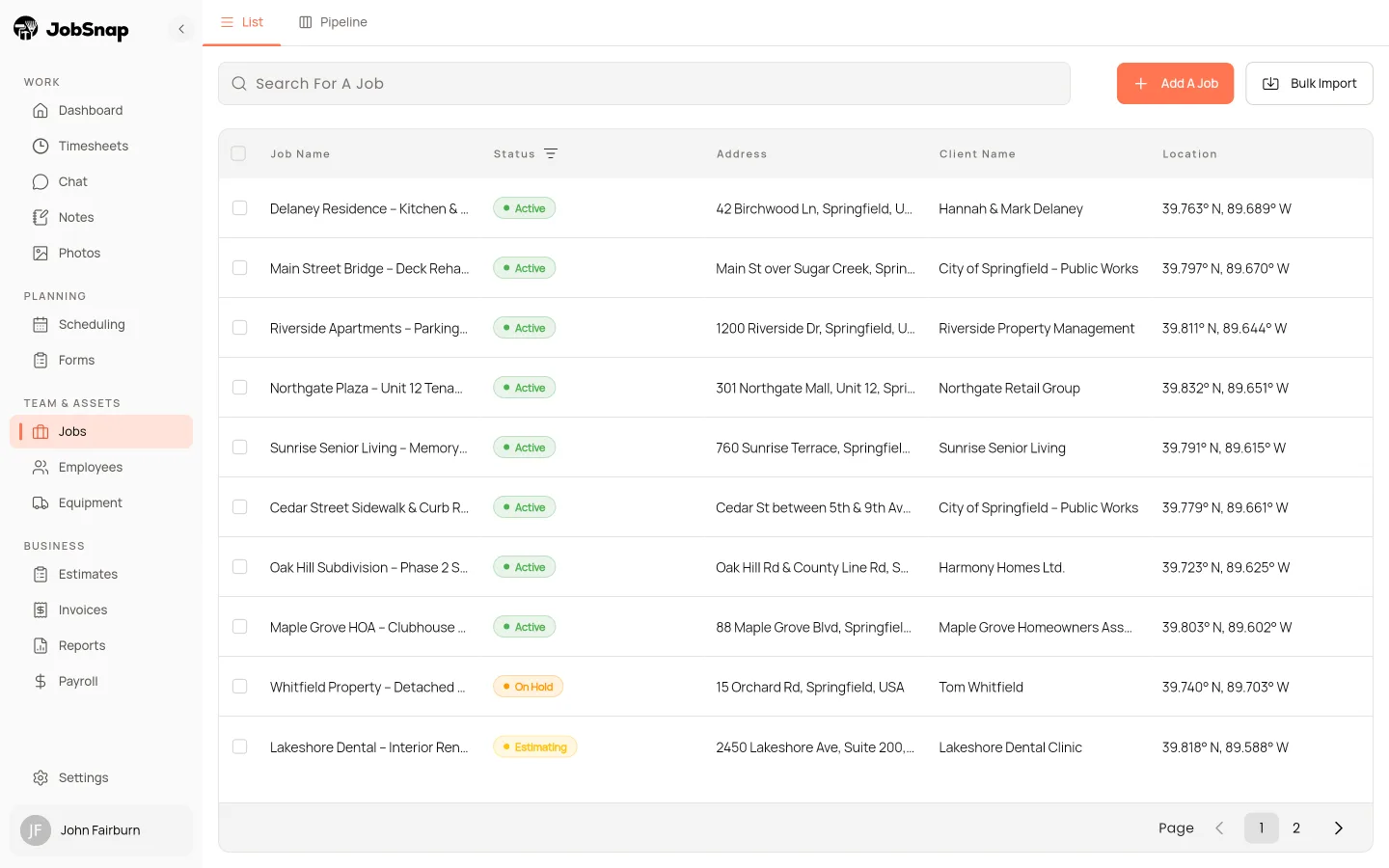Viewport: 1389px width, 868px height.
Task: Check the Whitfield Property row checkbox
Action: (x=240, y=687)
